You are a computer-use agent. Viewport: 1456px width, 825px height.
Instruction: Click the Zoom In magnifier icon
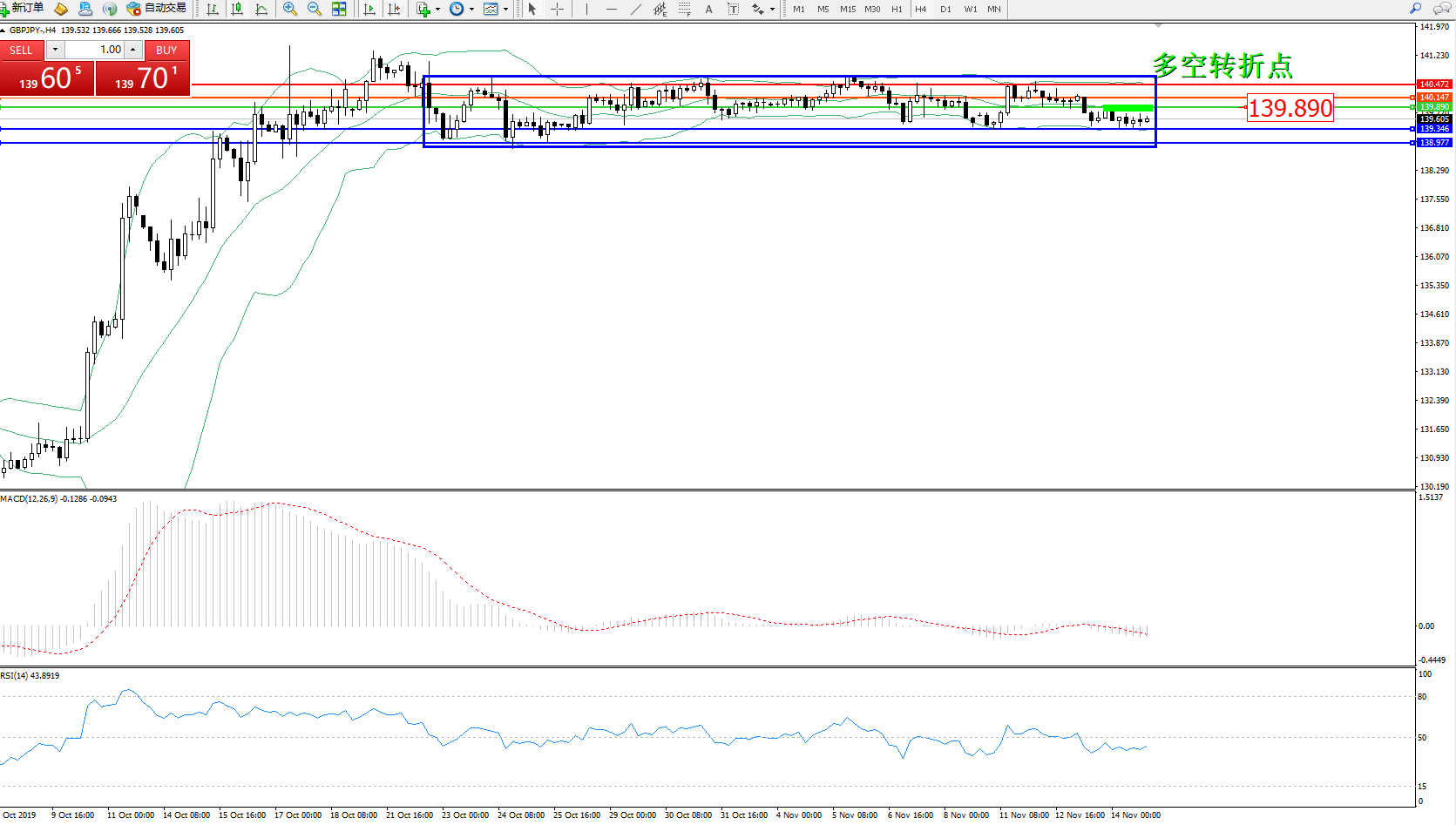[x=290, y=9]
